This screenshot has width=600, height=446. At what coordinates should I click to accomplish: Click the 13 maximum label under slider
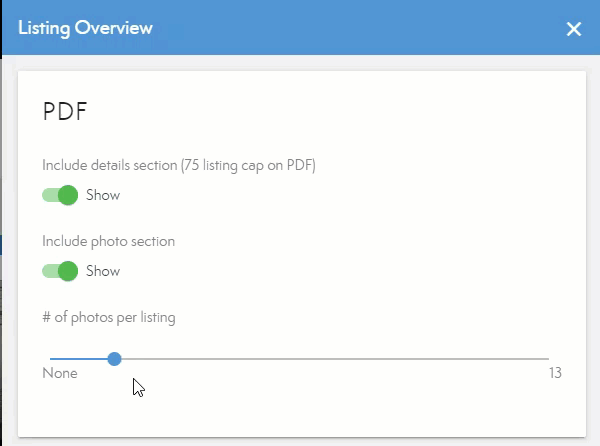pyautogui.click(x=554, y=374)
